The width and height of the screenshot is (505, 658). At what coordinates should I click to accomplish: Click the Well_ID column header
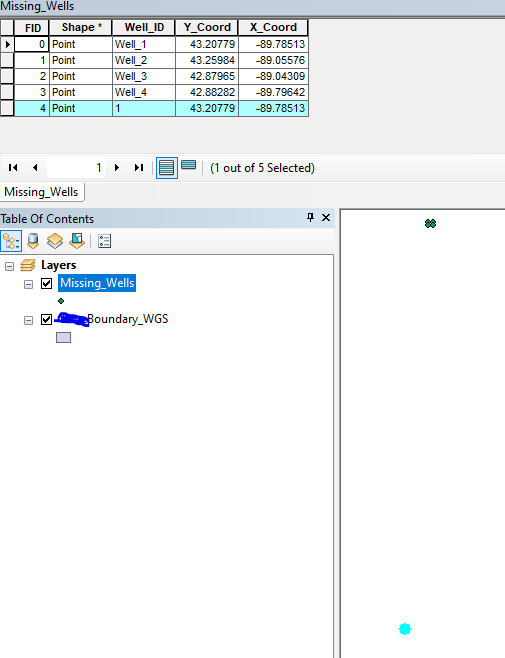tap(144, 28)
